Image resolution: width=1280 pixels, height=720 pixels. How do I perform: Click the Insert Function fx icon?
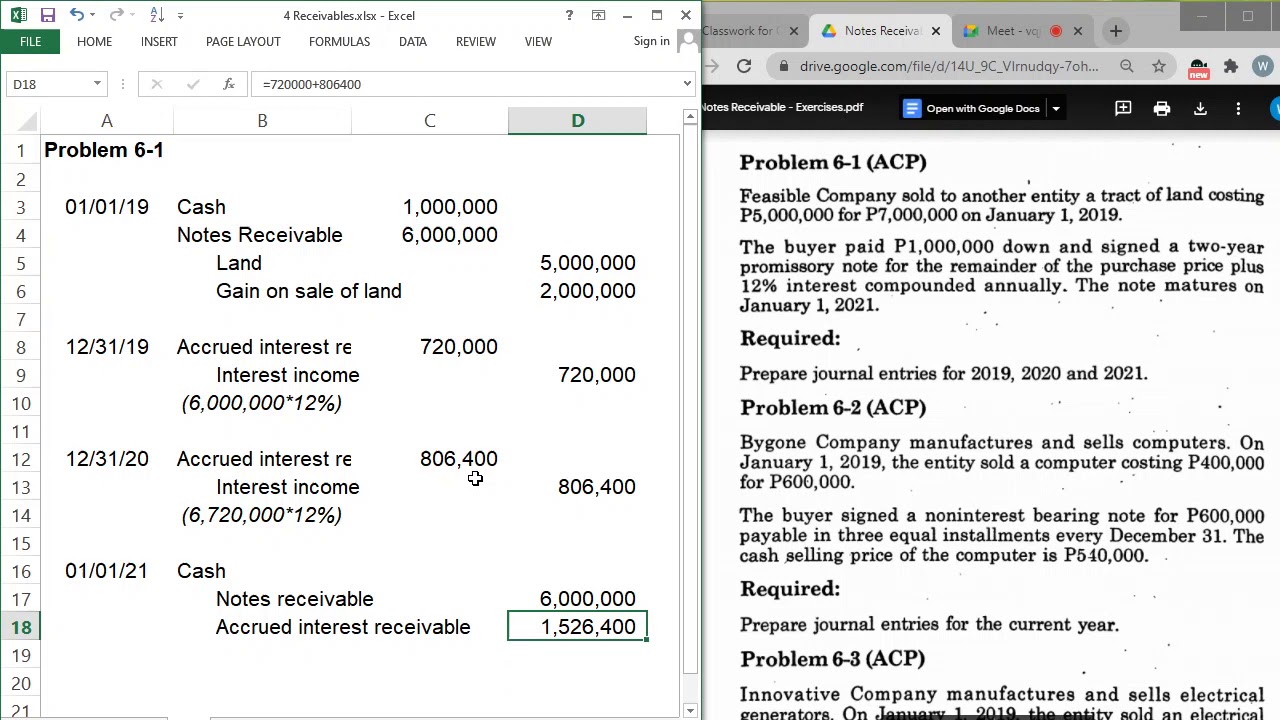(x=229, y=84)
